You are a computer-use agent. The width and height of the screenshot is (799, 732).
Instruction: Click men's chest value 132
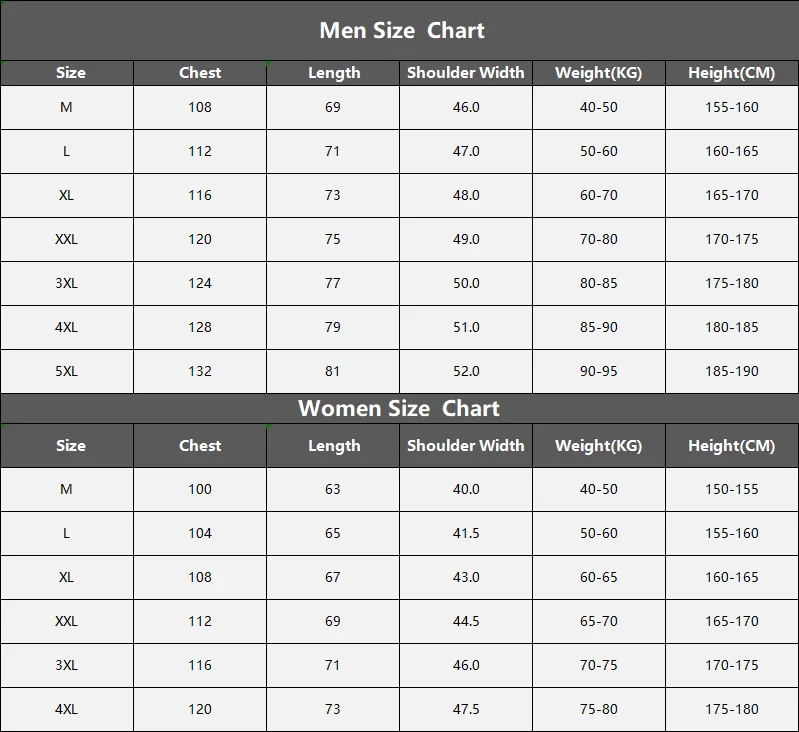(200, 371)
